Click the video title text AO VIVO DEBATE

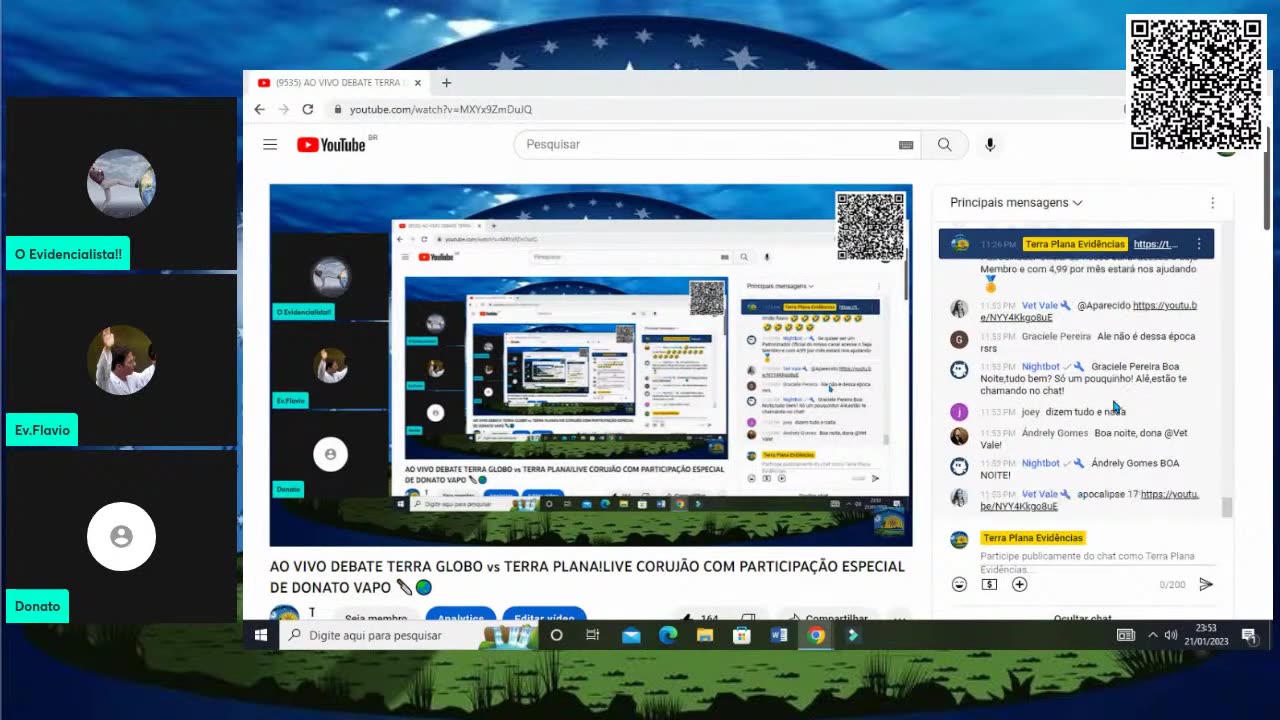point(587,577)
